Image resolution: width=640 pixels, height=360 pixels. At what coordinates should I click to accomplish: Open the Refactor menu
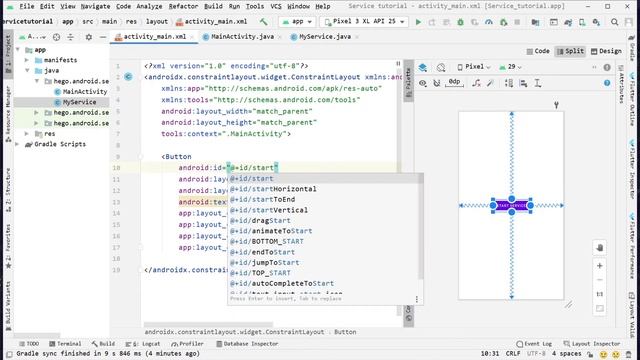coord(183,7)
